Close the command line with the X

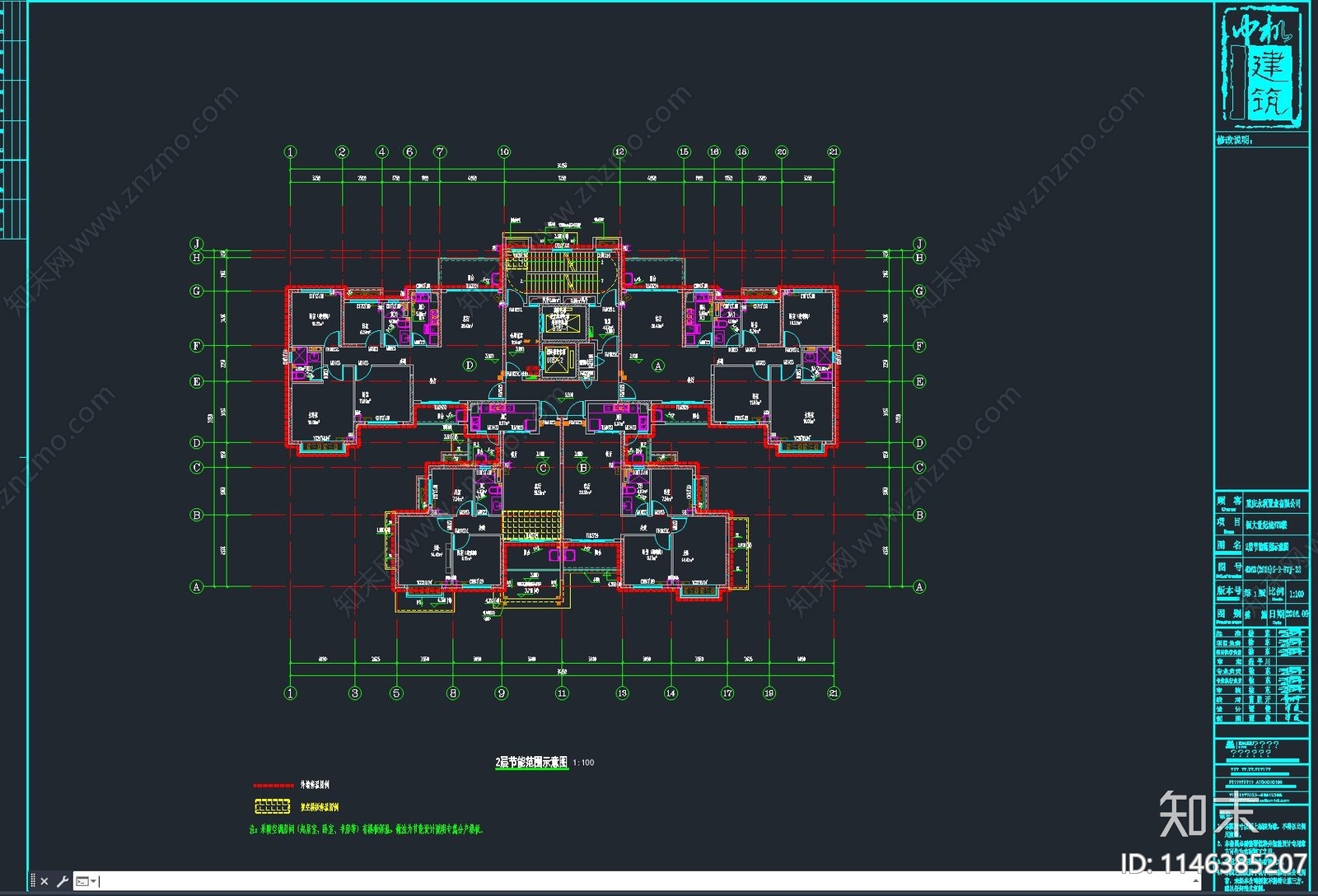[44, 881]
